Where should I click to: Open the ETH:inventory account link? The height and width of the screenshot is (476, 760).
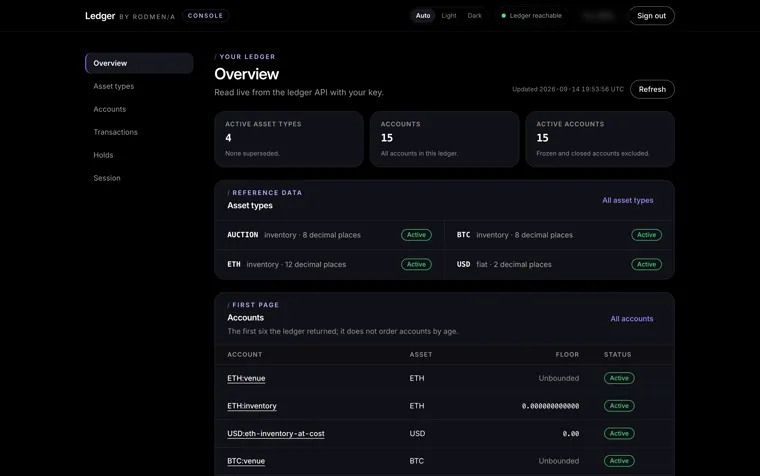coord(252,406)
